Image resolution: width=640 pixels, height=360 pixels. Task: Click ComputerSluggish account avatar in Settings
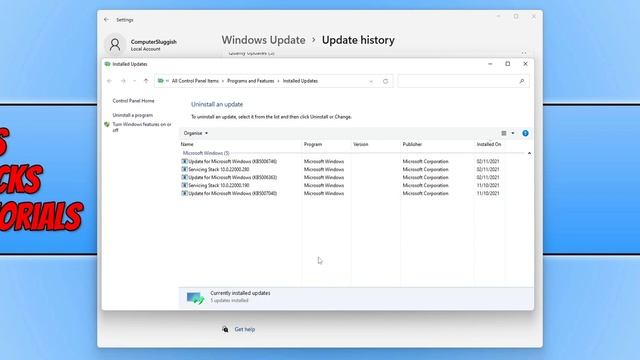(115, 44)
